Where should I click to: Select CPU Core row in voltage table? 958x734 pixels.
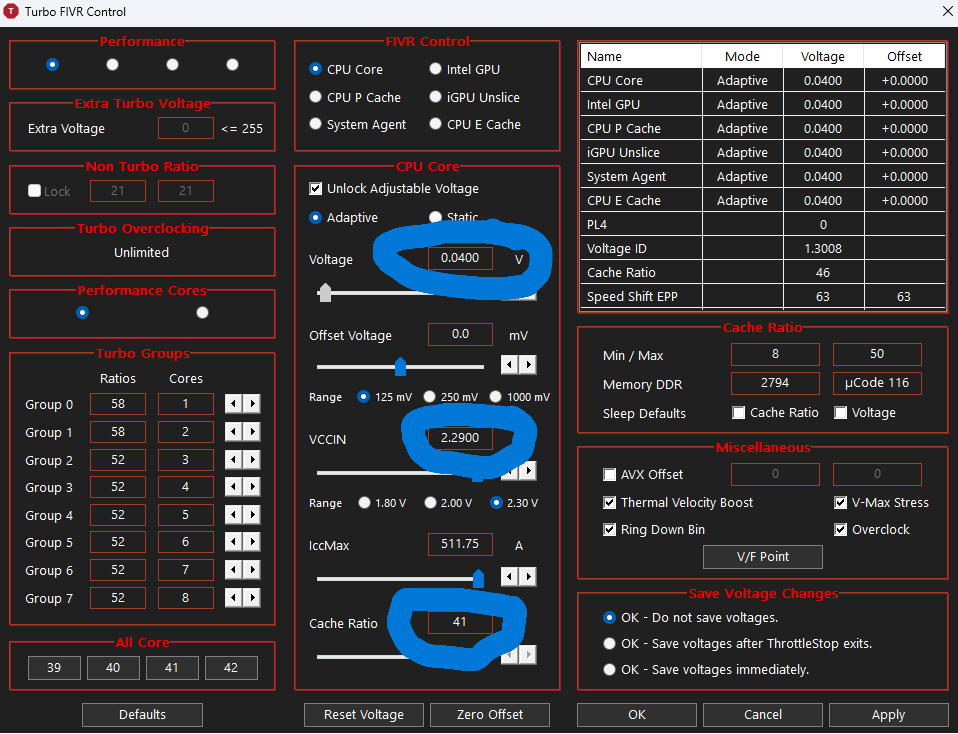[762, 80]
